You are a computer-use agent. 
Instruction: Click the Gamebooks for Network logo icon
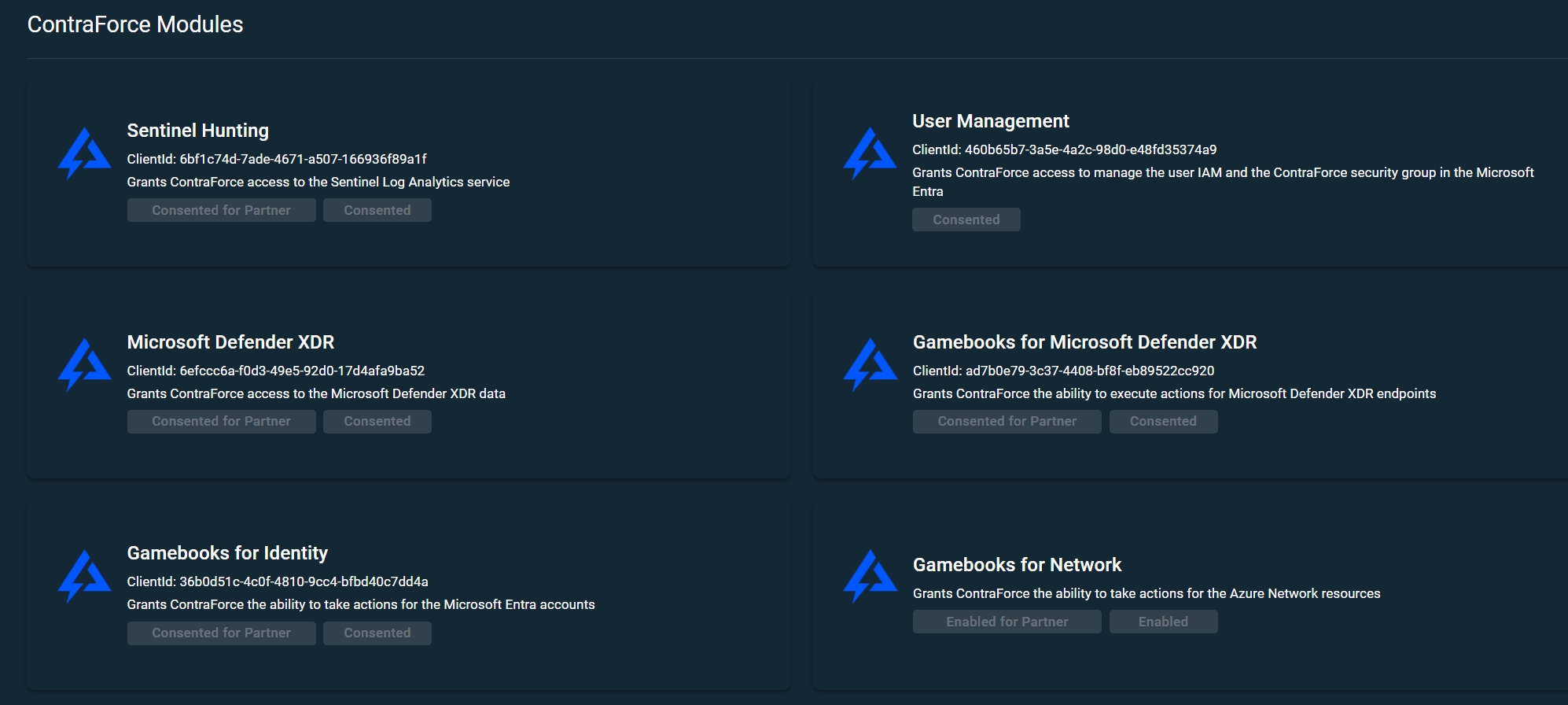[x=870, y=576]
